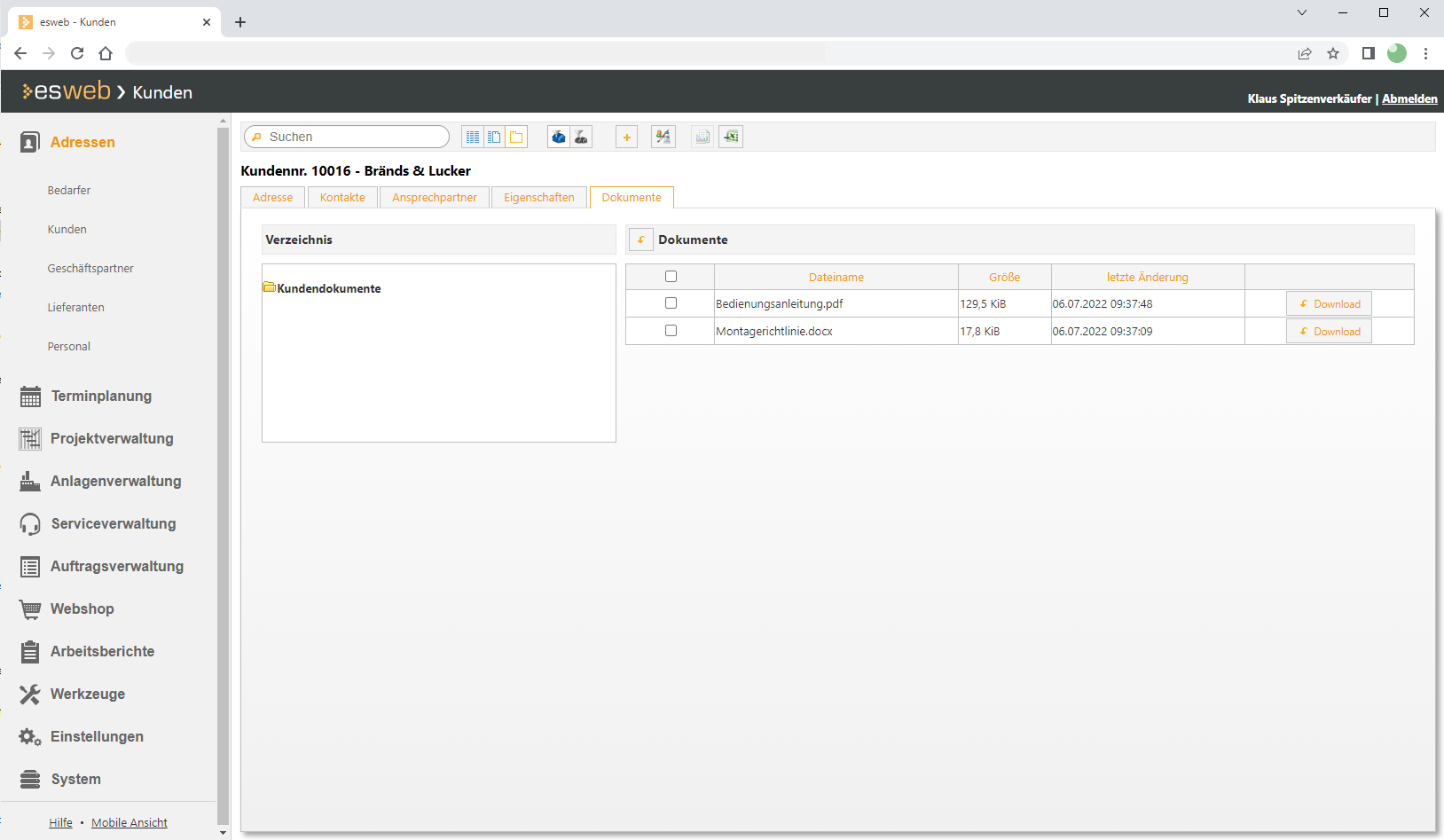Click the Abmelden link

click(1409, 98)
